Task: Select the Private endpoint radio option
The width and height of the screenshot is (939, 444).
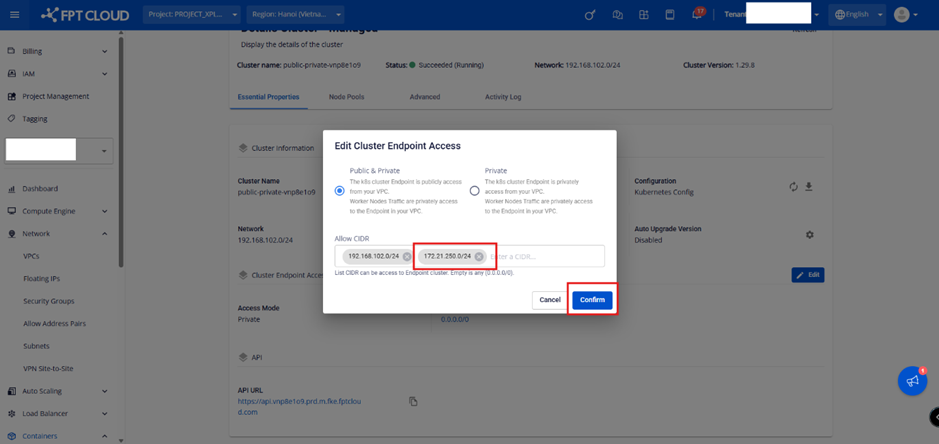Action: [x=475, y=191]
